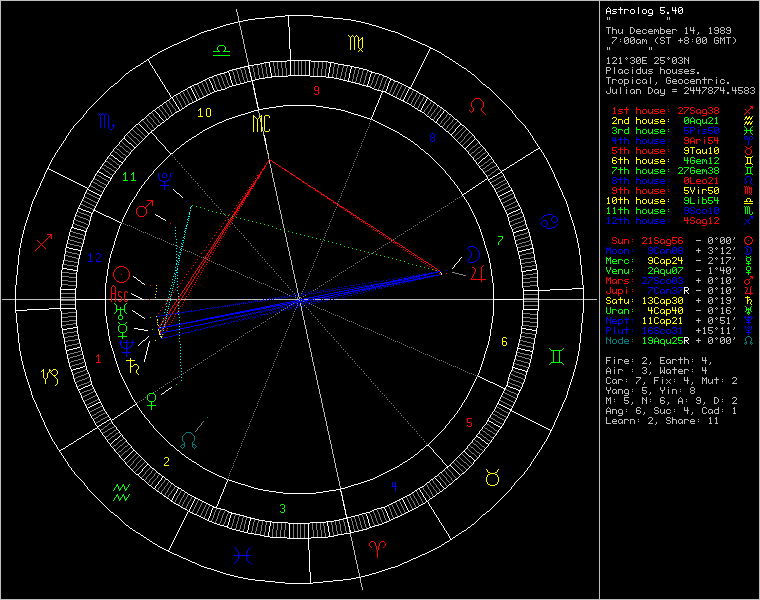Click house number 11 in the wheel
The height and width of the screenshot is (600, 760).
tap(129, 177)
